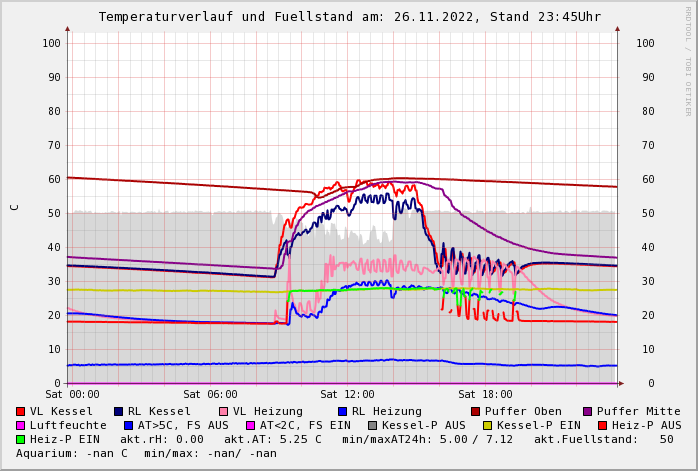Click the red VL Kessel legend swatch
The height and width of the screenshot is (471, 698).
point(21,412)
